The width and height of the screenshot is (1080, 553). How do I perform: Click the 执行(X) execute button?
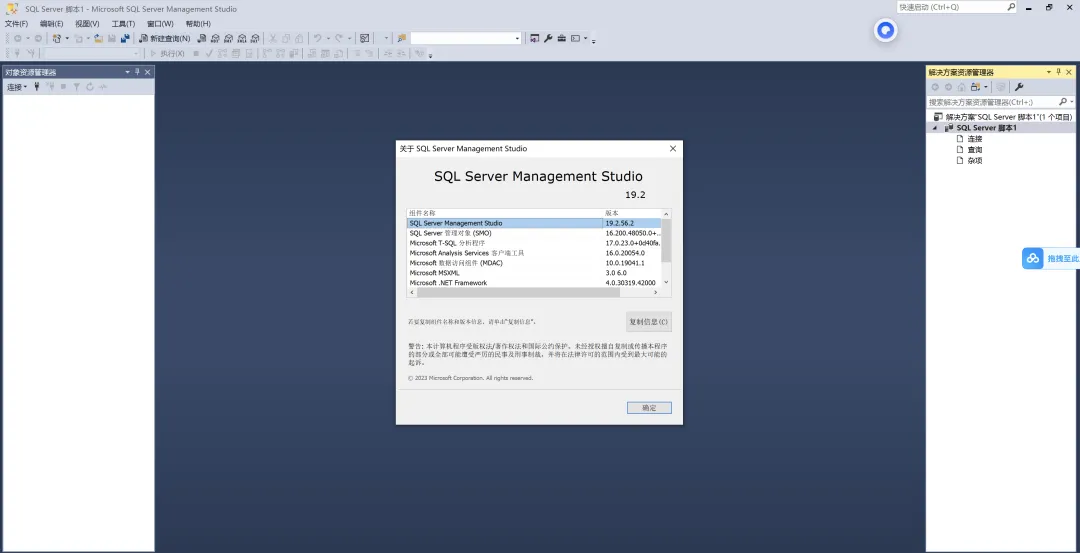[x=167, y=53]
